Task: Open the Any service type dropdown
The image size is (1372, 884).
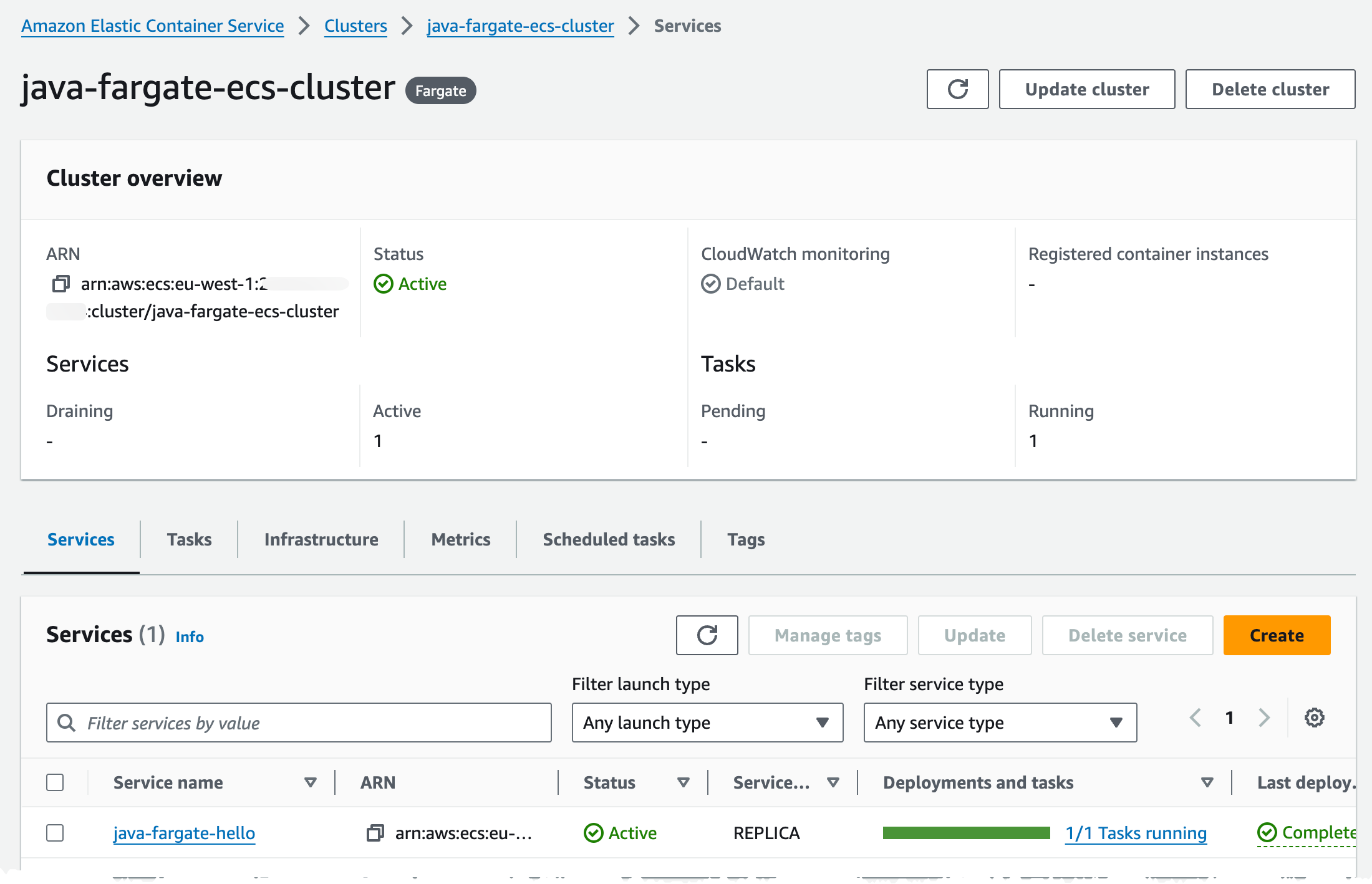Action: click(1000, 723)
